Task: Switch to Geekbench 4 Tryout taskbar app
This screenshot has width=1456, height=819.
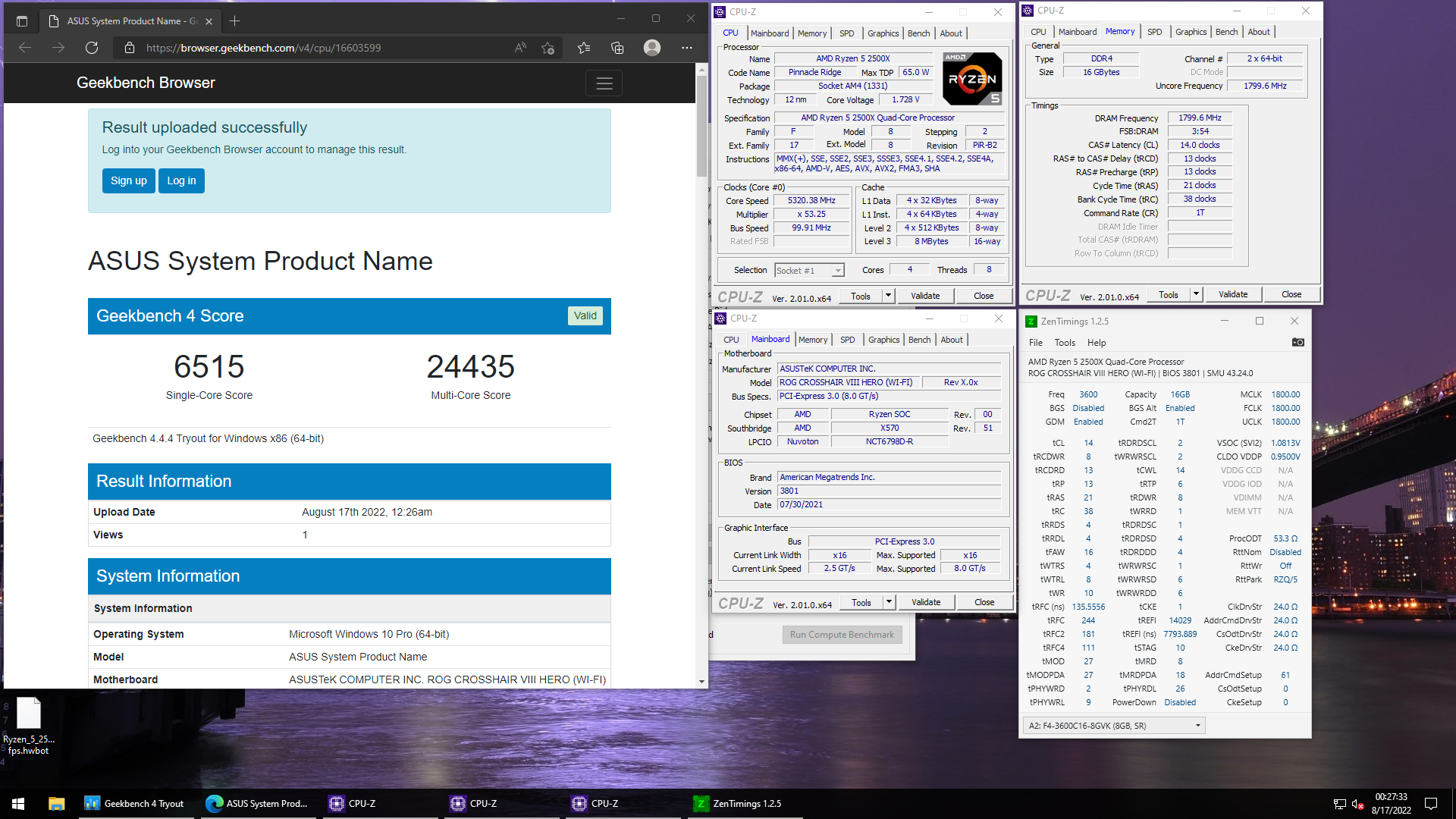Action: point(135,804)
